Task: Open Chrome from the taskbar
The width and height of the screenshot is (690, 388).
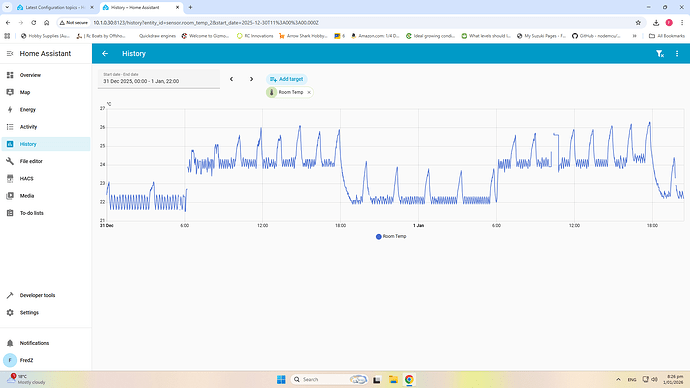Action: [x=409, y=379]
